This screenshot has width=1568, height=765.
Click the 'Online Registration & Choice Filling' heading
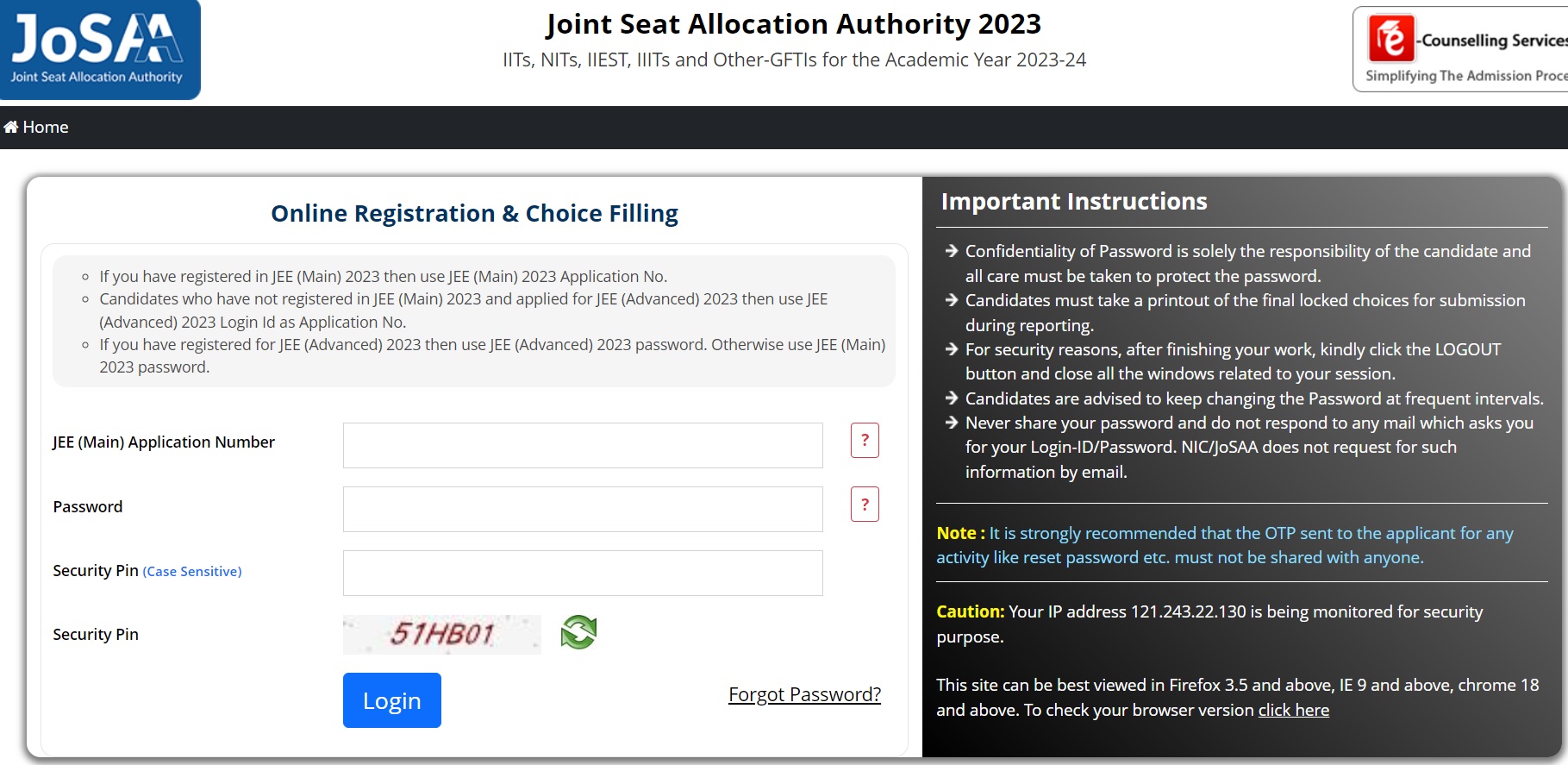[474, 213]
